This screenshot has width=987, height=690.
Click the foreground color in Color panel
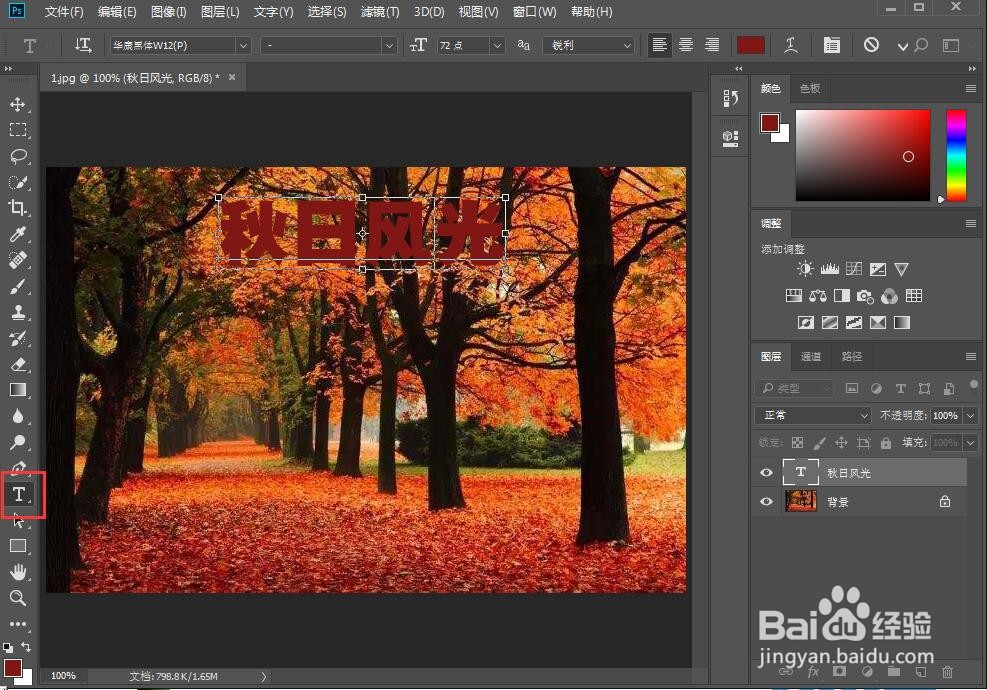click(769, 123)
